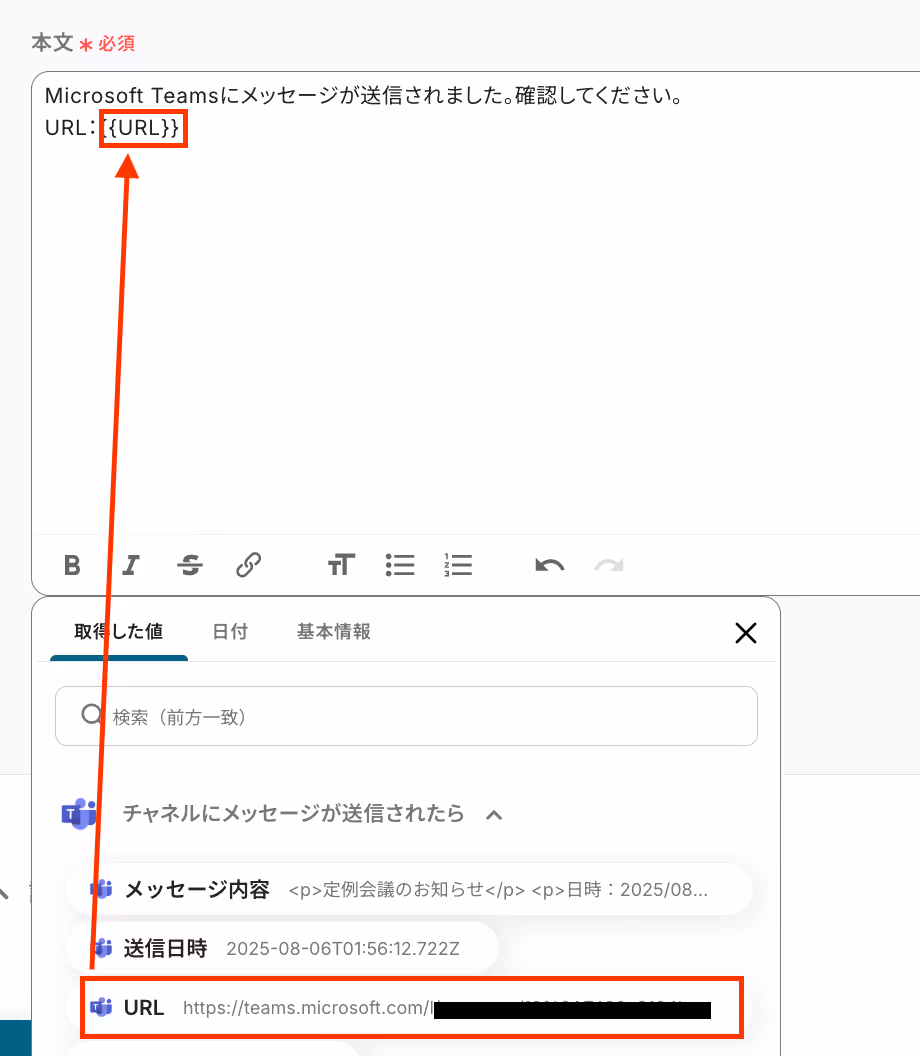Open the 基本情報 tab
Screen dimensions: 920x1056
[x=334, y=632]
